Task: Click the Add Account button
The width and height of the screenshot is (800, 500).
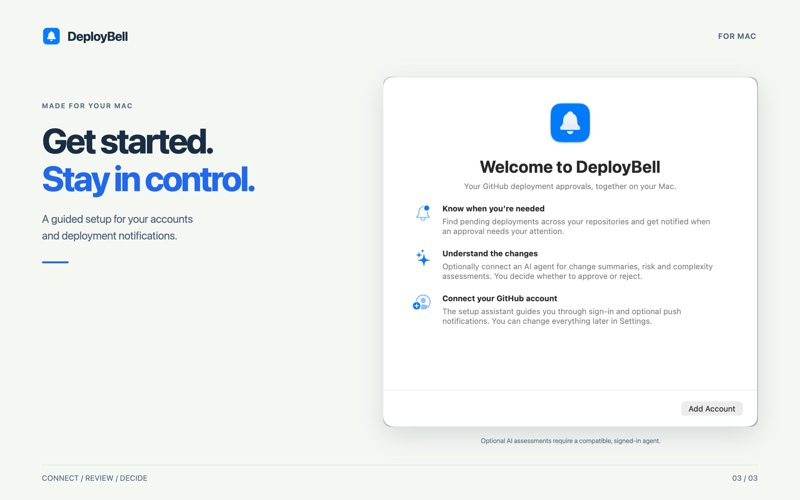Action: point(712,409)
